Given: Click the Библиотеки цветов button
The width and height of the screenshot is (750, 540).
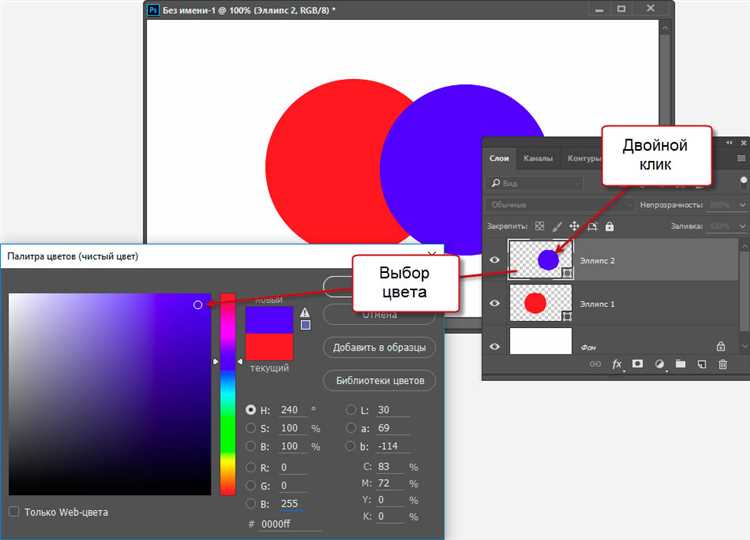Looking at the screenshot, I should [x=380, y=381].
